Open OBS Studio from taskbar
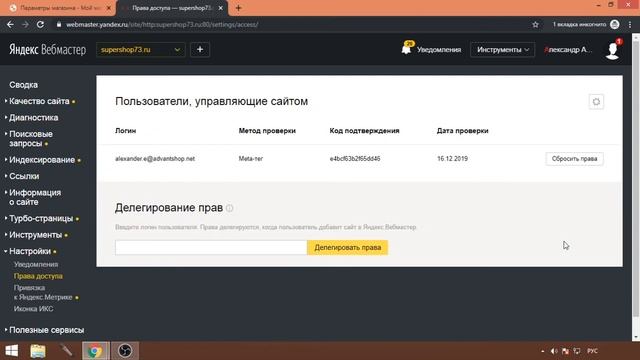 coord(125,351)
